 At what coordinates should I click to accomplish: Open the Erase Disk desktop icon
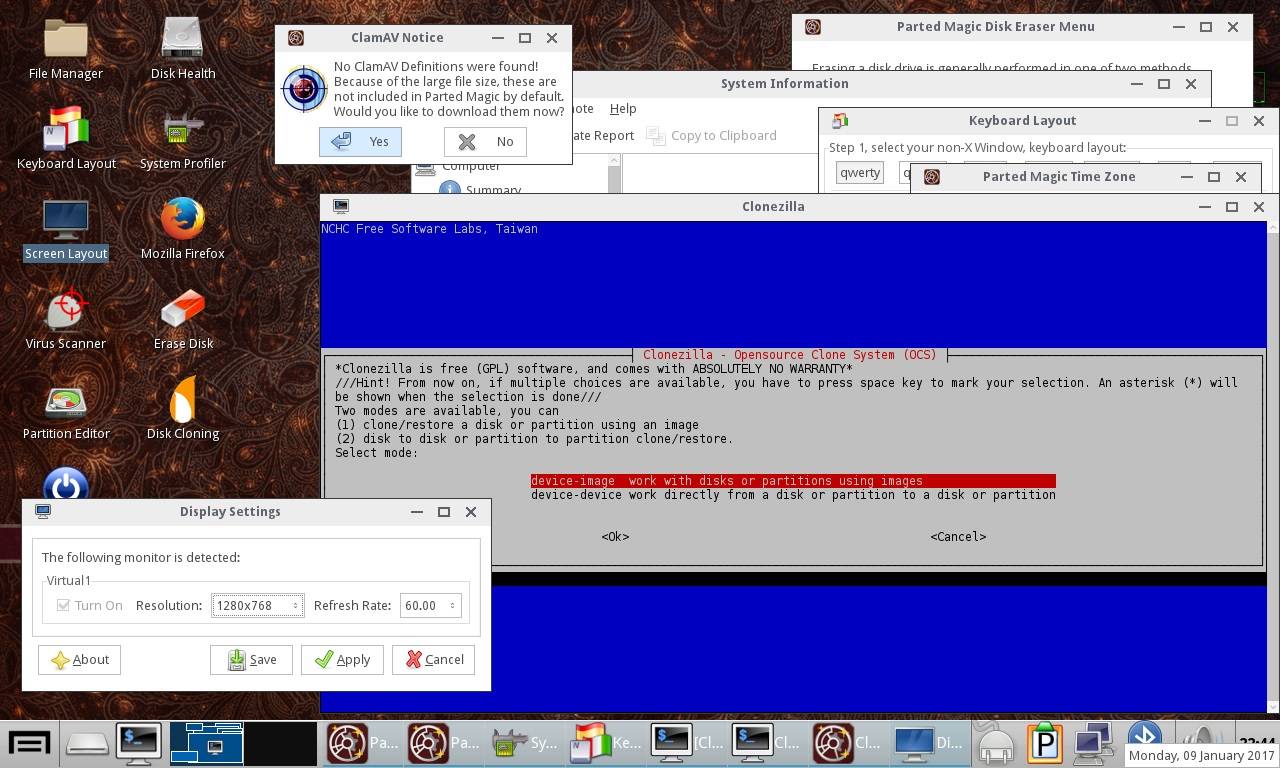click(183, 320)
